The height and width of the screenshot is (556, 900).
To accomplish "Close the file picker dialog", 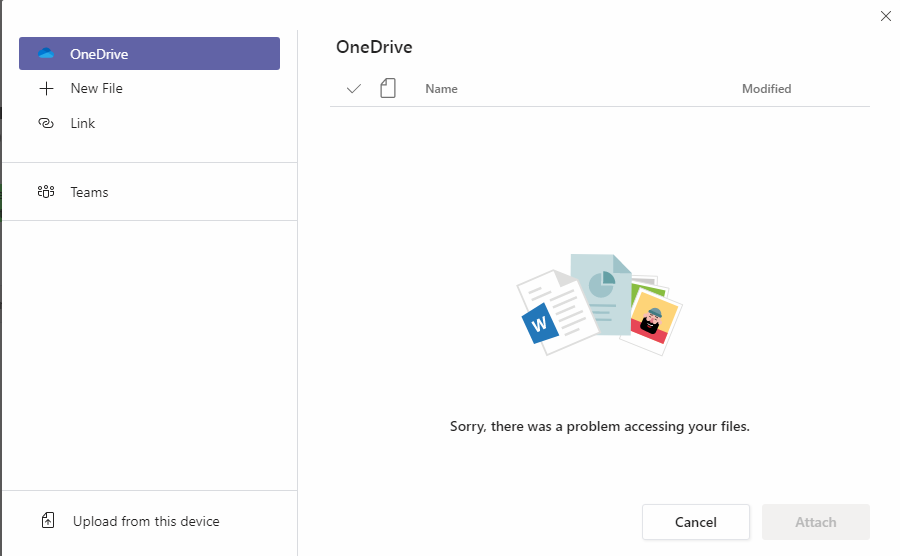I will coord(886,16).
